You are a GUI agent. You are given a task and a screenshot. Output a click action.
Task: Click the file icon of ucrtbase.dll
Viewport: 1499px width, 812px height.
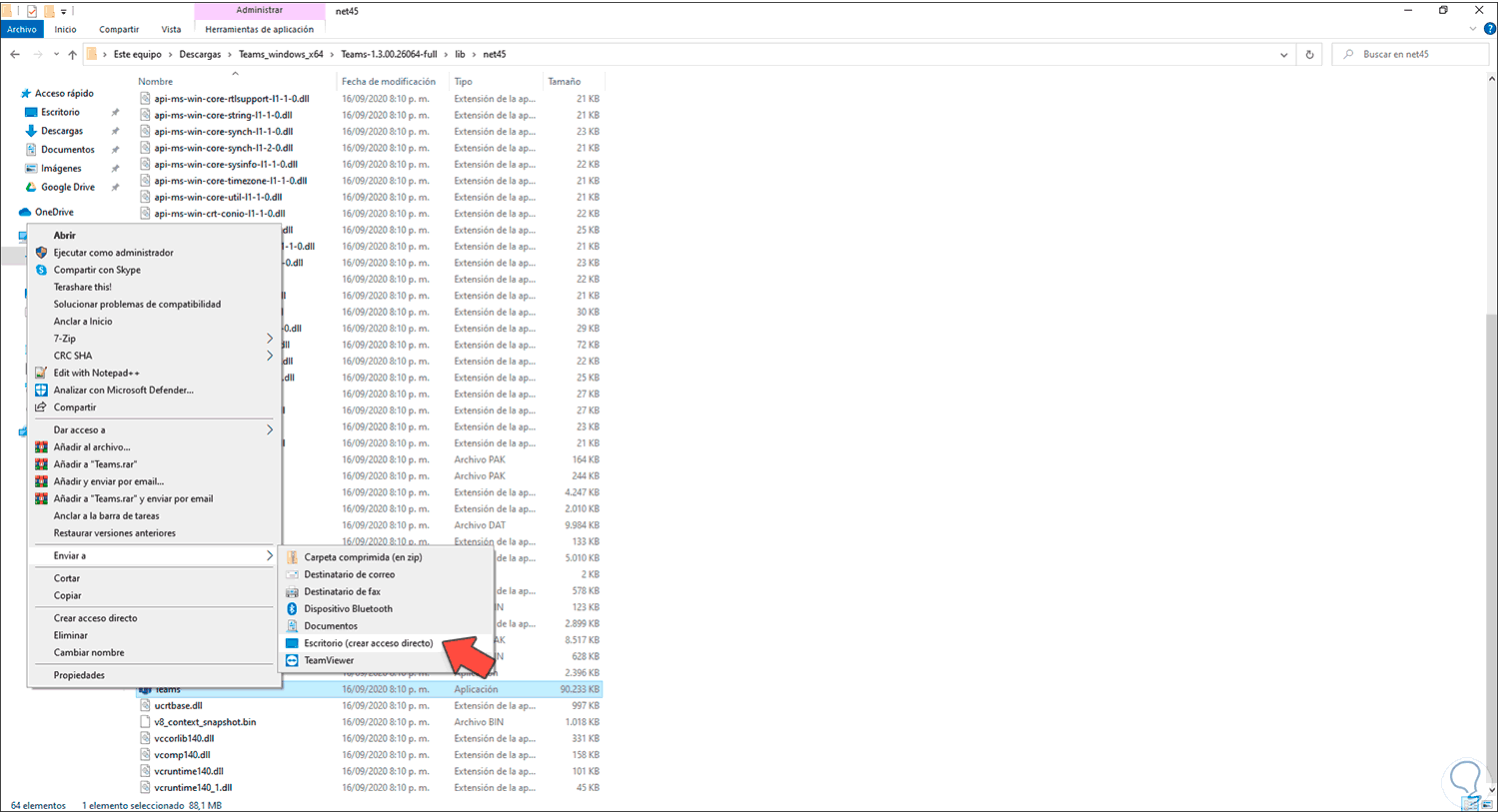point(146,706)
